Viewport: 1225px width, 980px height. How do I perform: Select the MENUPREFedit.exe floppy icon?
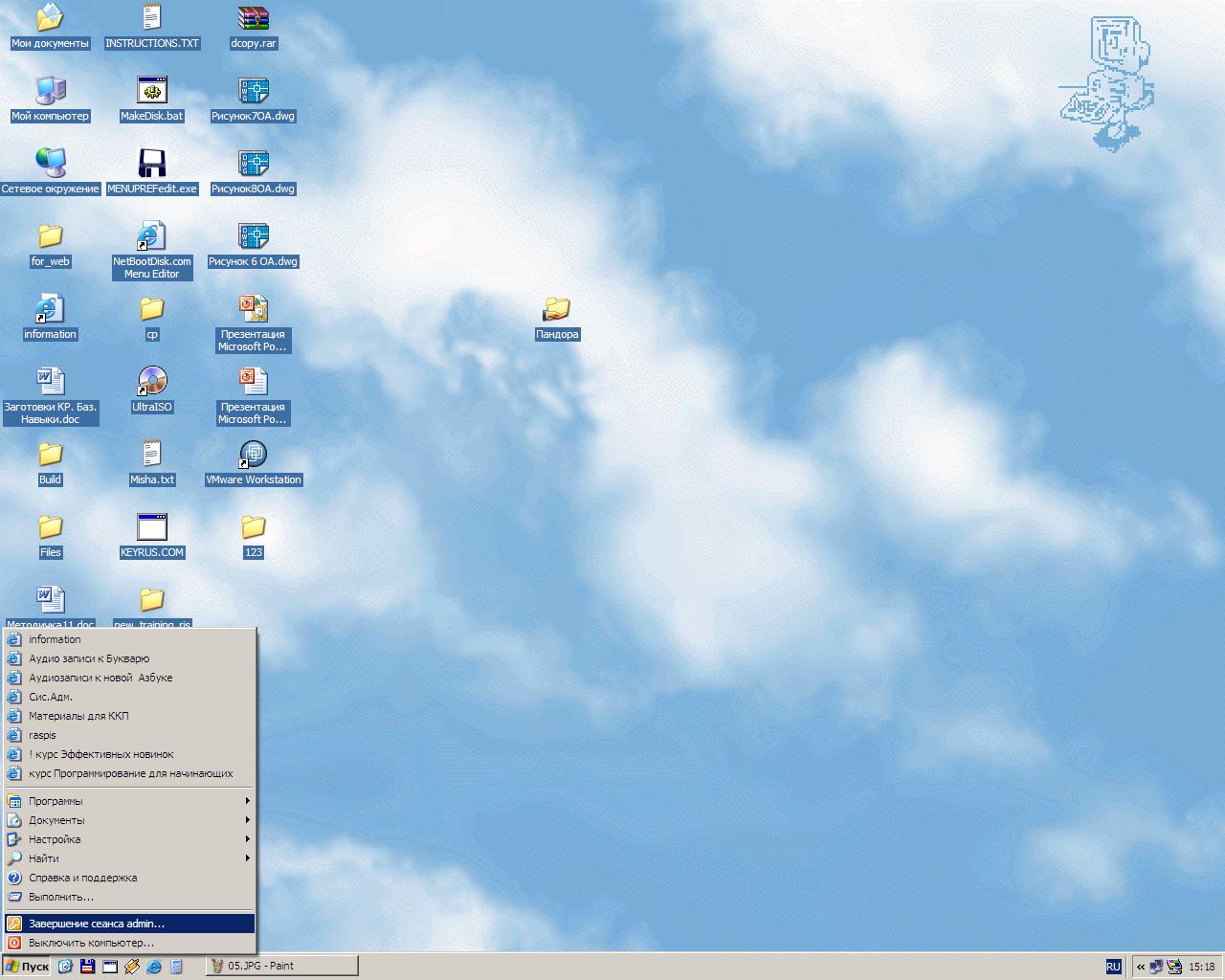(151, 164)
